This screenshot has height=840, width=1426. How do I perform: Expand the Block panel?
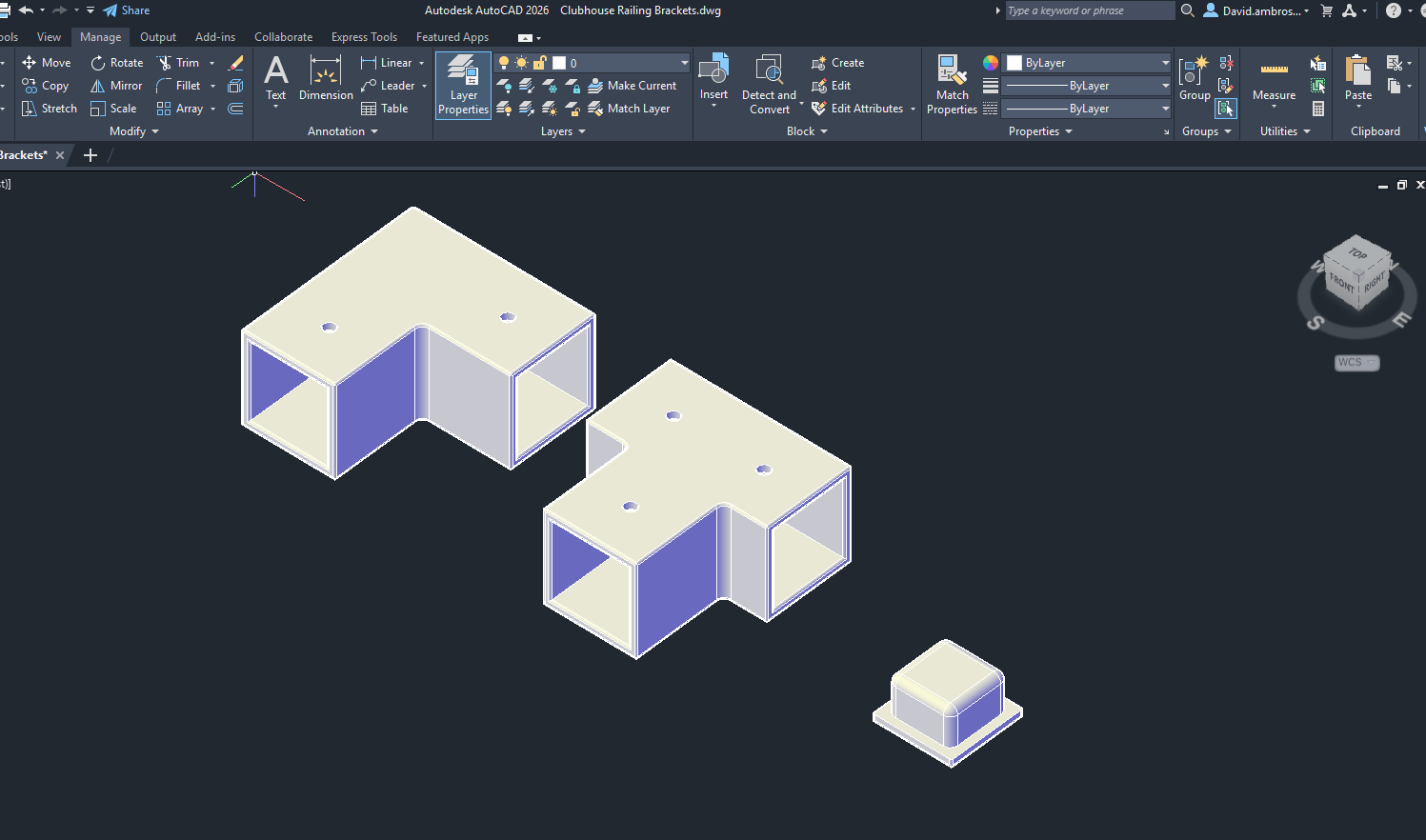807,131
